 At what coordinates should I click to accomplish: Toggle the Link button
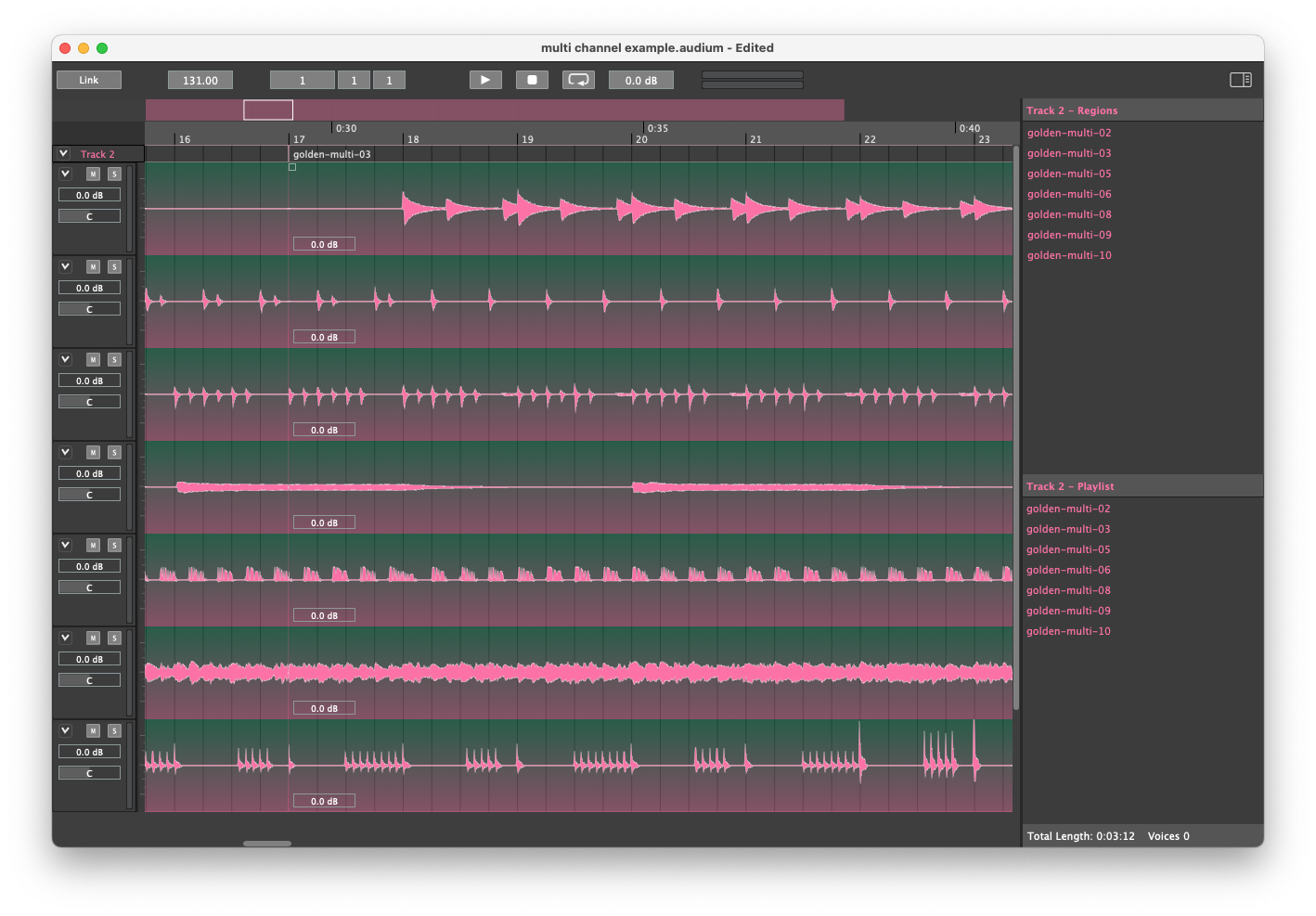[89, 80]
